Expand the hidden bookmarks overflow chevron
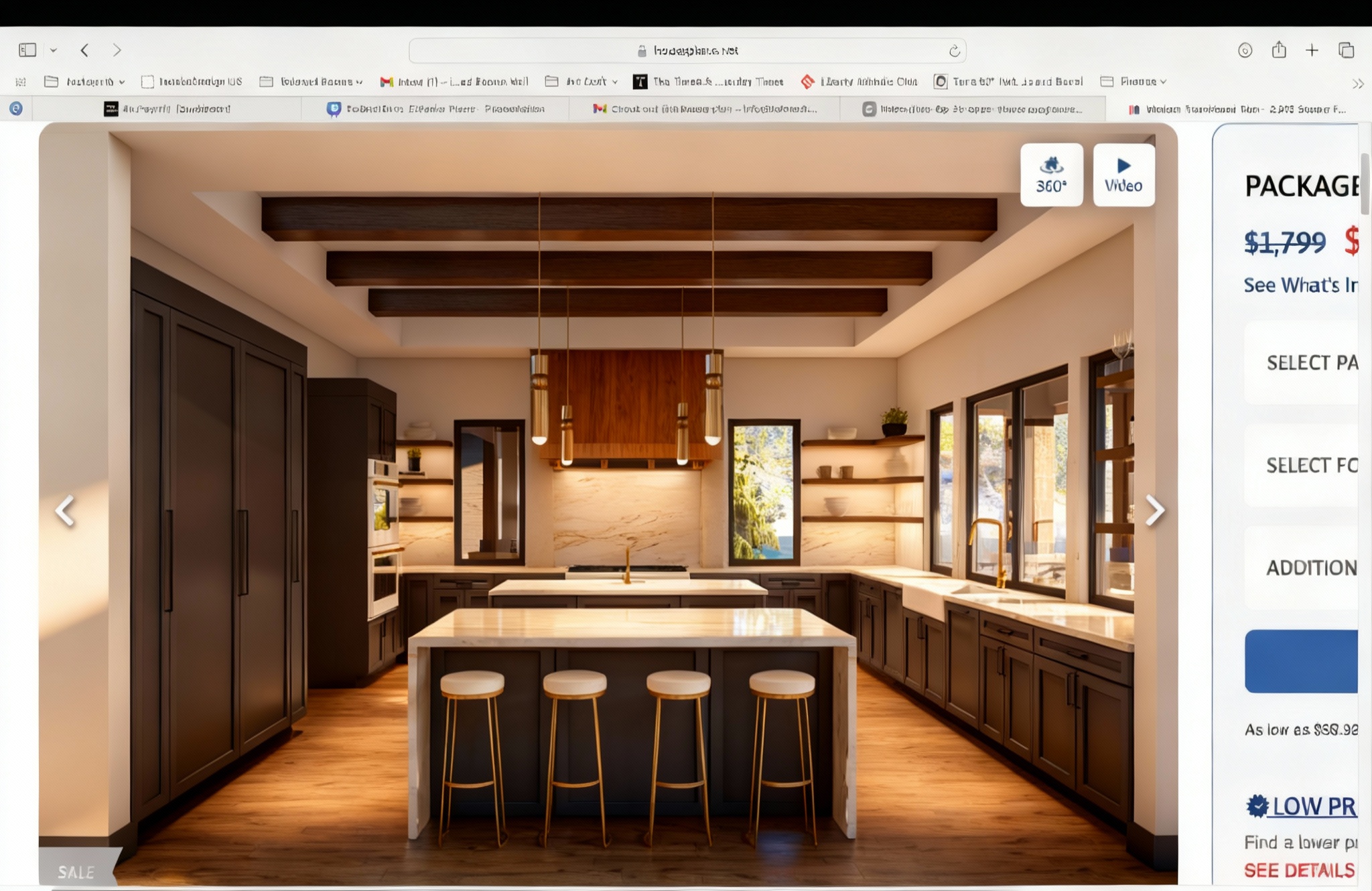1372x891 pixels. point(1357,84)
